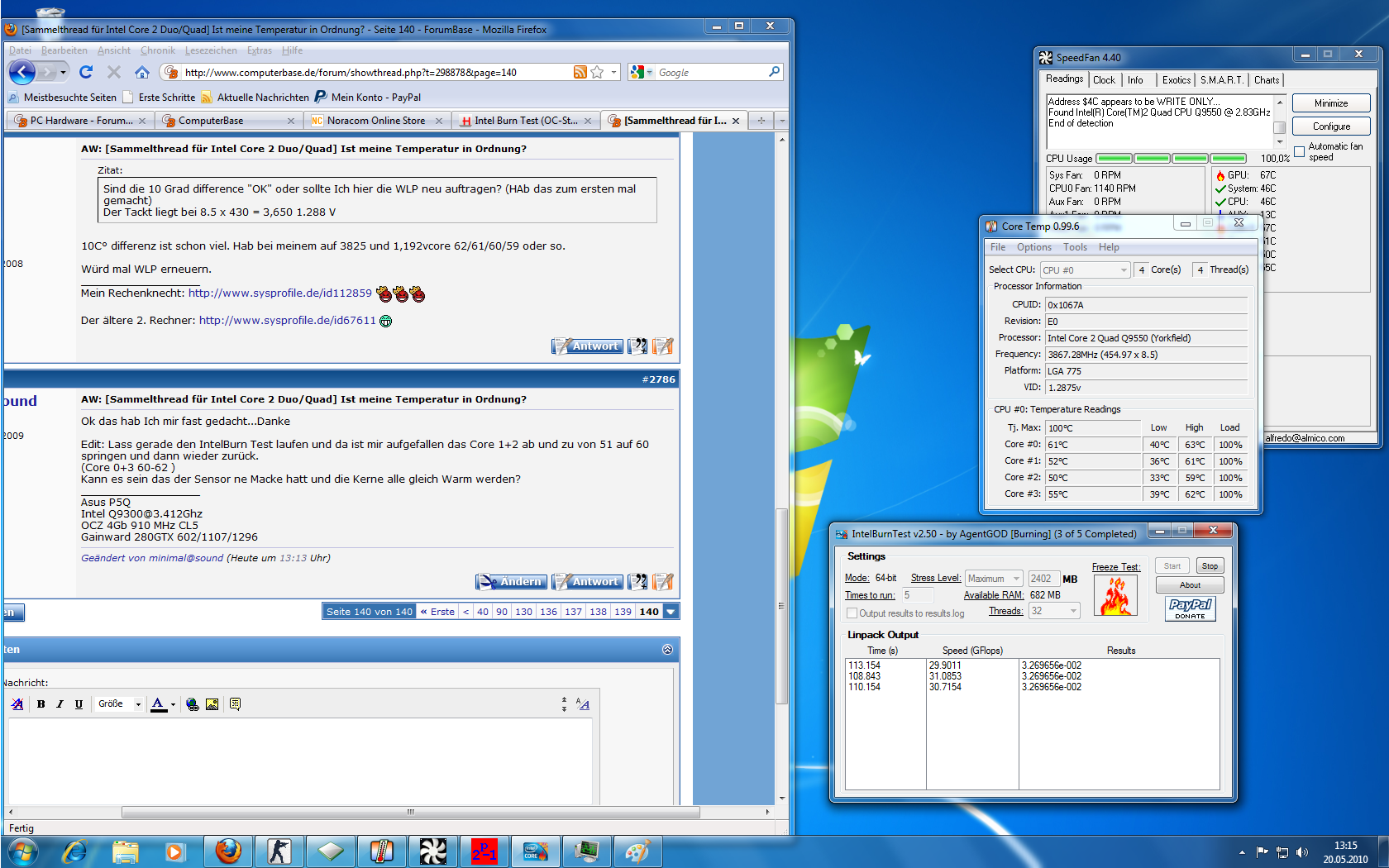
Task: Open Firefox home page icon
Action: pos(142,72)
